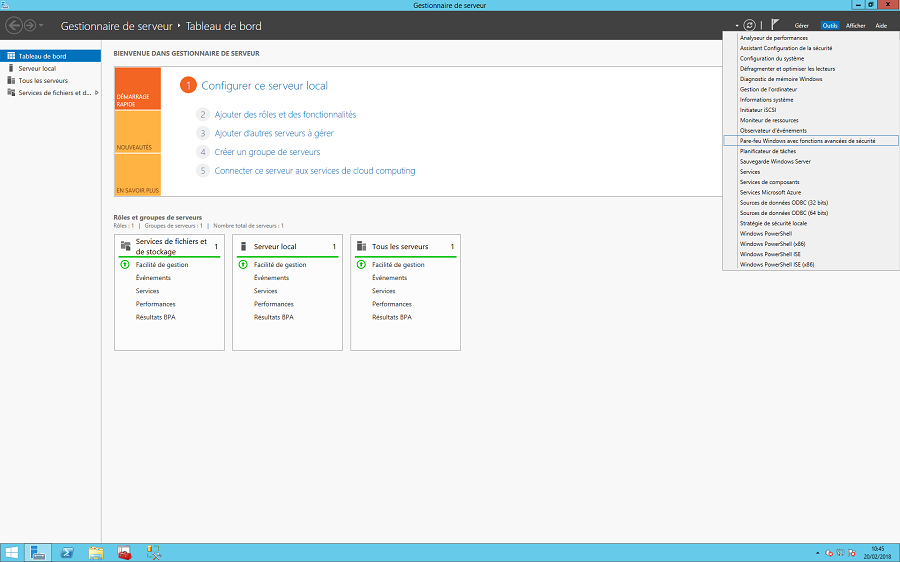The image size is (900, 562).
Task: Click Créer un groupe de serveurs
Action: coord(267,152)
